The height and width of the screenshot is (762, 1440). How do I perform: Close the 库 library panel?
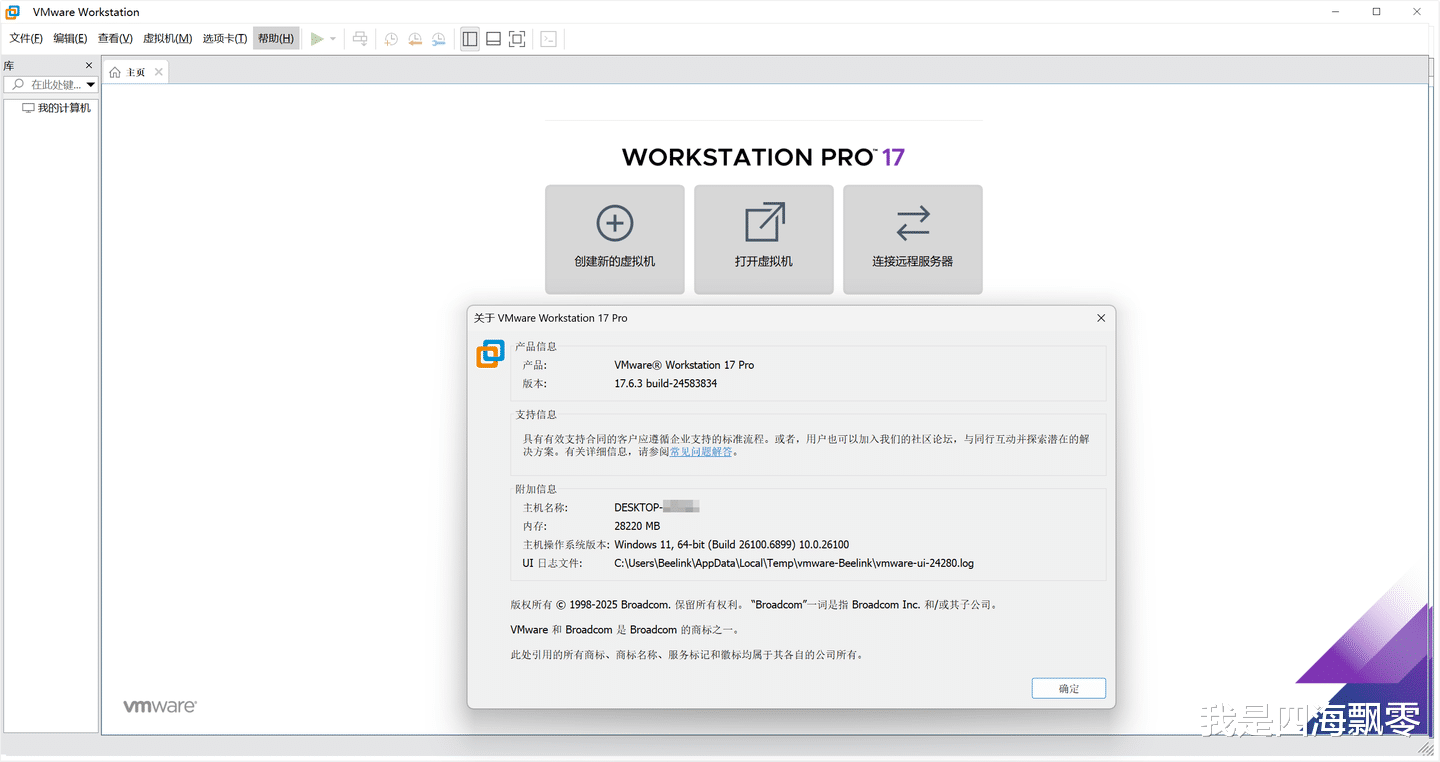coord(89,65)
